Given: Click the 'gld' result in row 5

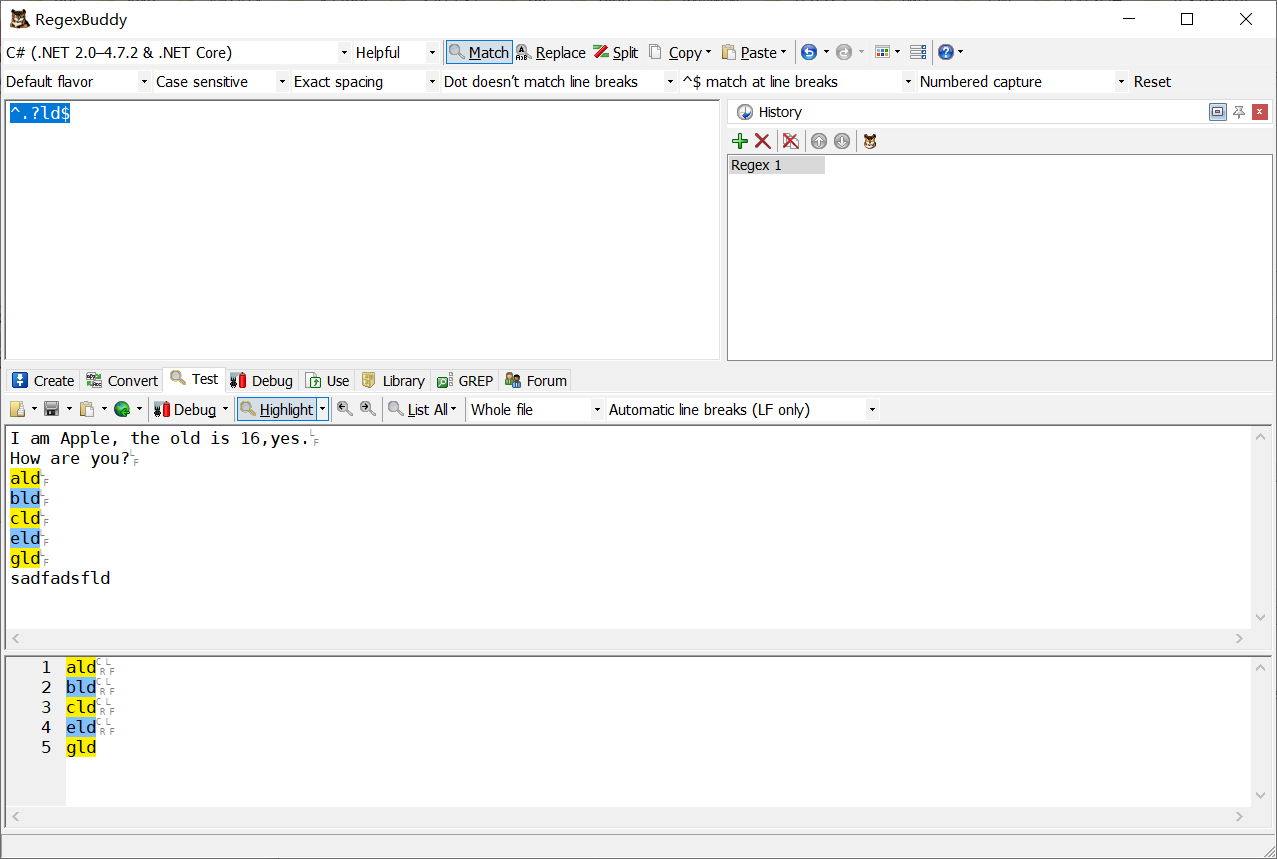Looking at the screenshot, I should 81,747.
